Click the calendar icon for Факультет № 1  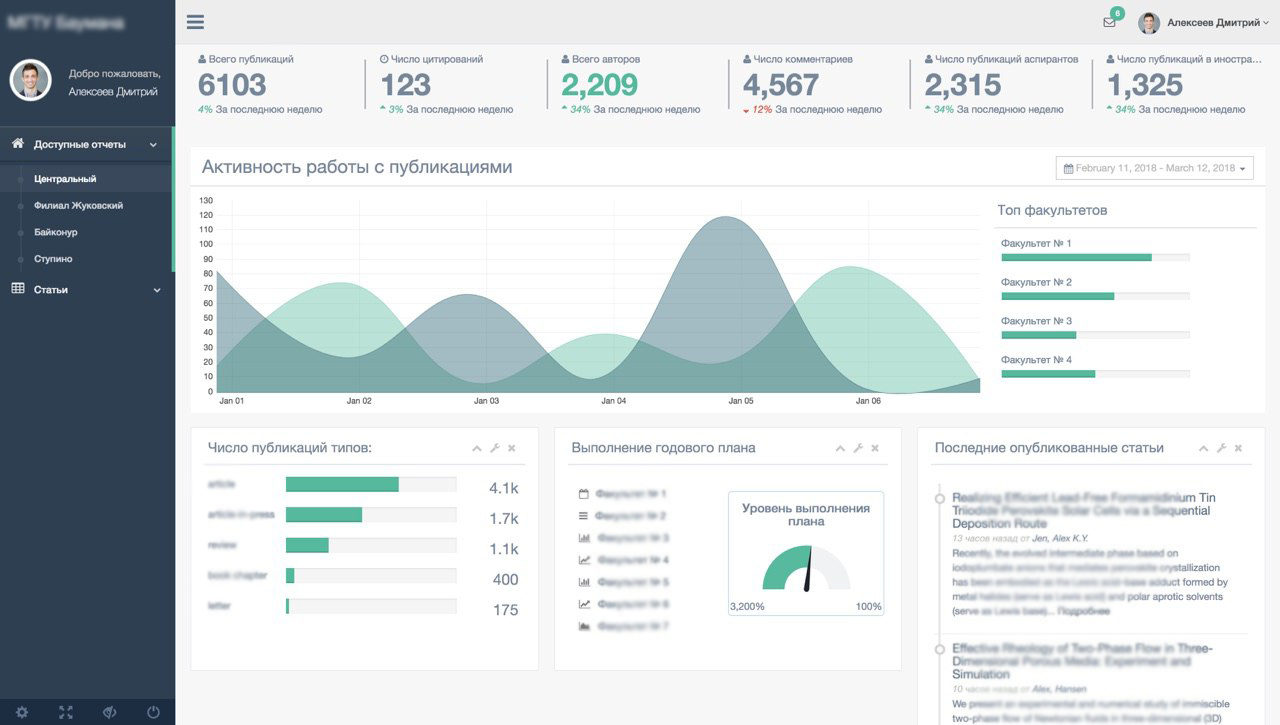pos(584,494)
